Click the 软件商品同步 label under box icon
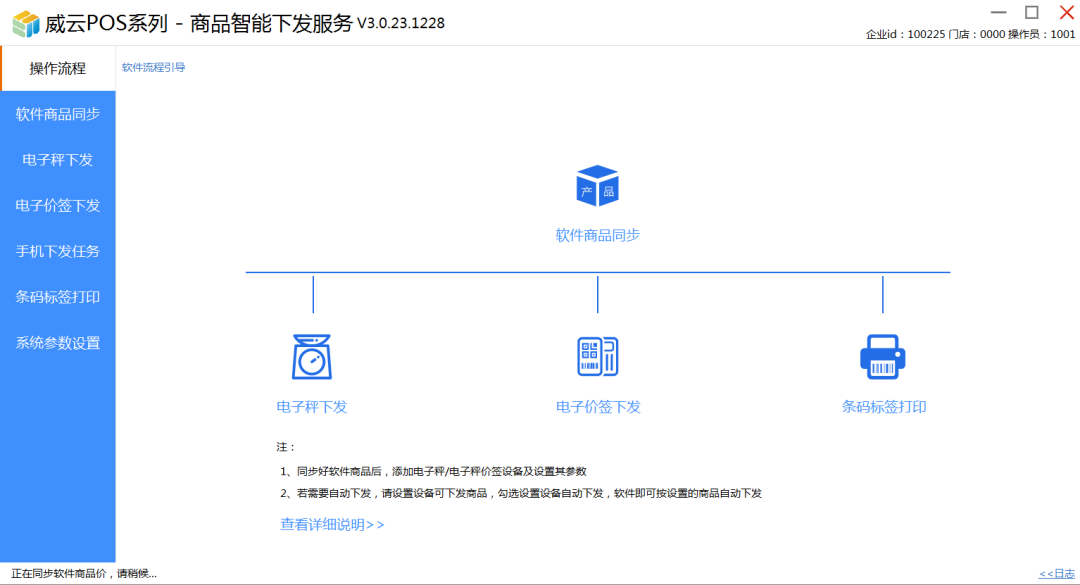Viewport: 1080px width, 585px height. [597, 236]
